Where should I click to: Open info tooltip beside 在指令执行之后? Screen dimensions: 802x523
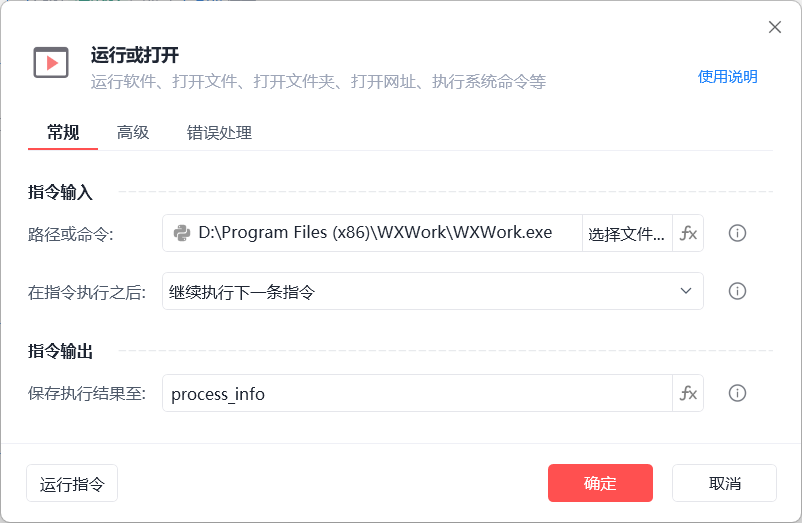tap(737, 291)
